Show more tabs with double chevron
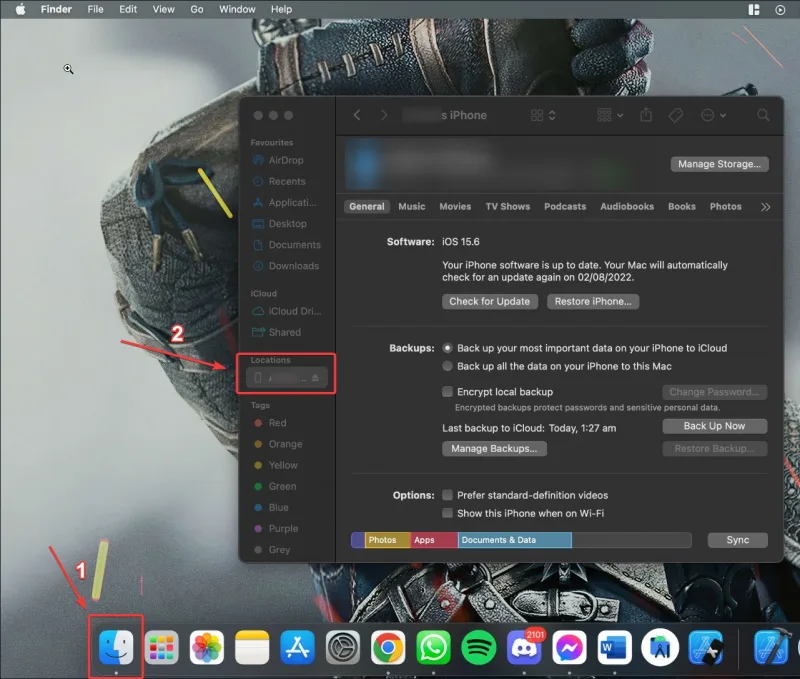 tap(765, 207)
